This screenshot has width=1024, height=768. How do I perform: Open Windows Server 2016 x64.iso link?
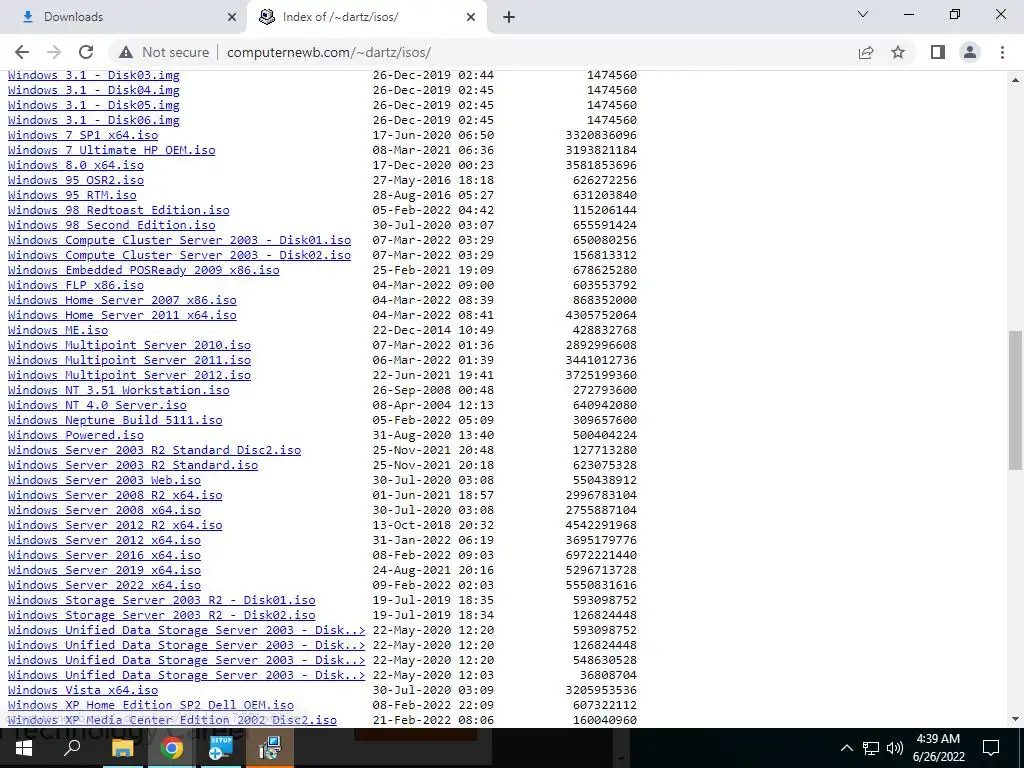point(104,556)
